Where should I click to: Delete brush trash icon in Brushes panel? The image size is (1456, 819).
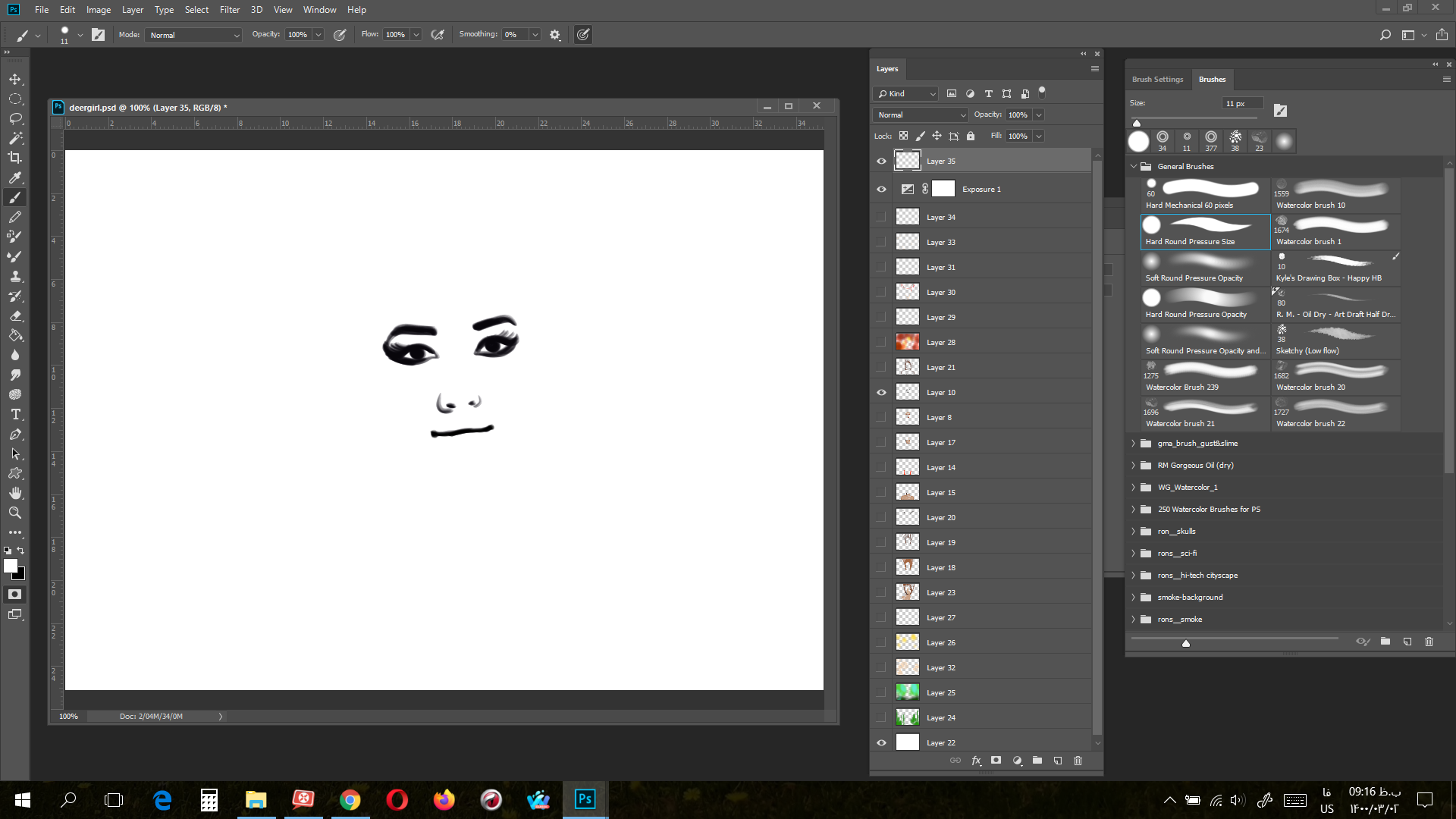coord(1429,642)
